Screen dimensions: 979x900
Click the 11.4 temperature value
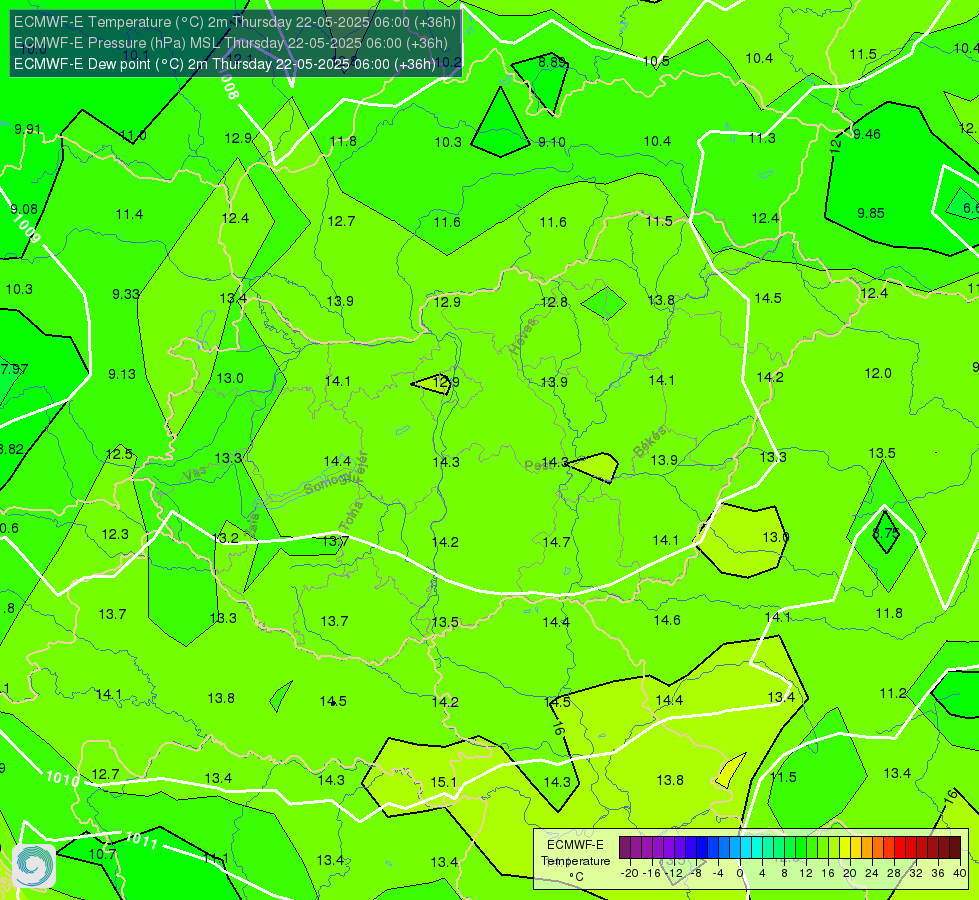pos(129,214)
